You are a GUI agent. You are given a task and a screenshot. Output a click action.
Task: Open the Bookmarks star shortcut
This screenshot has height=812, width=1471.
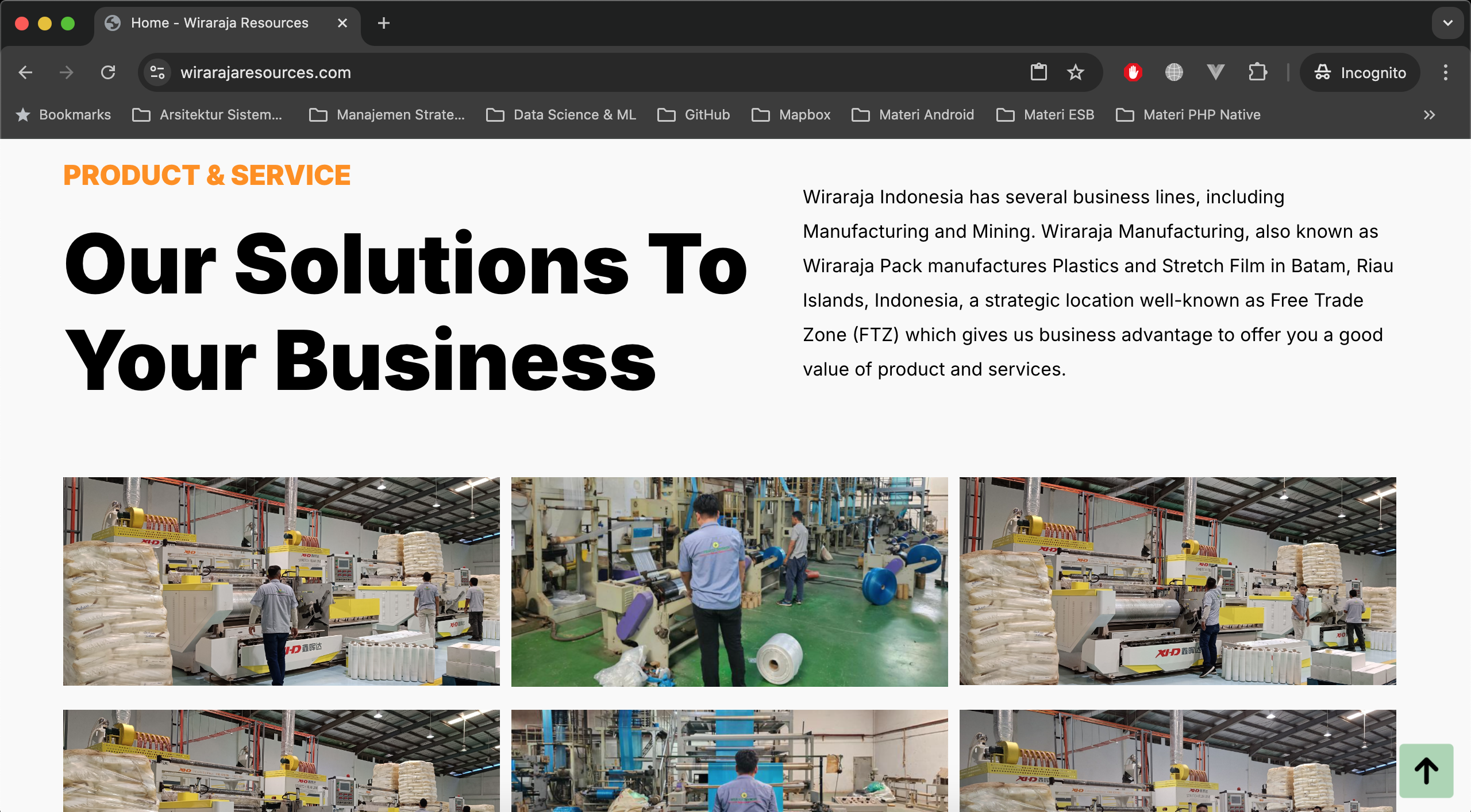(63, 115)
